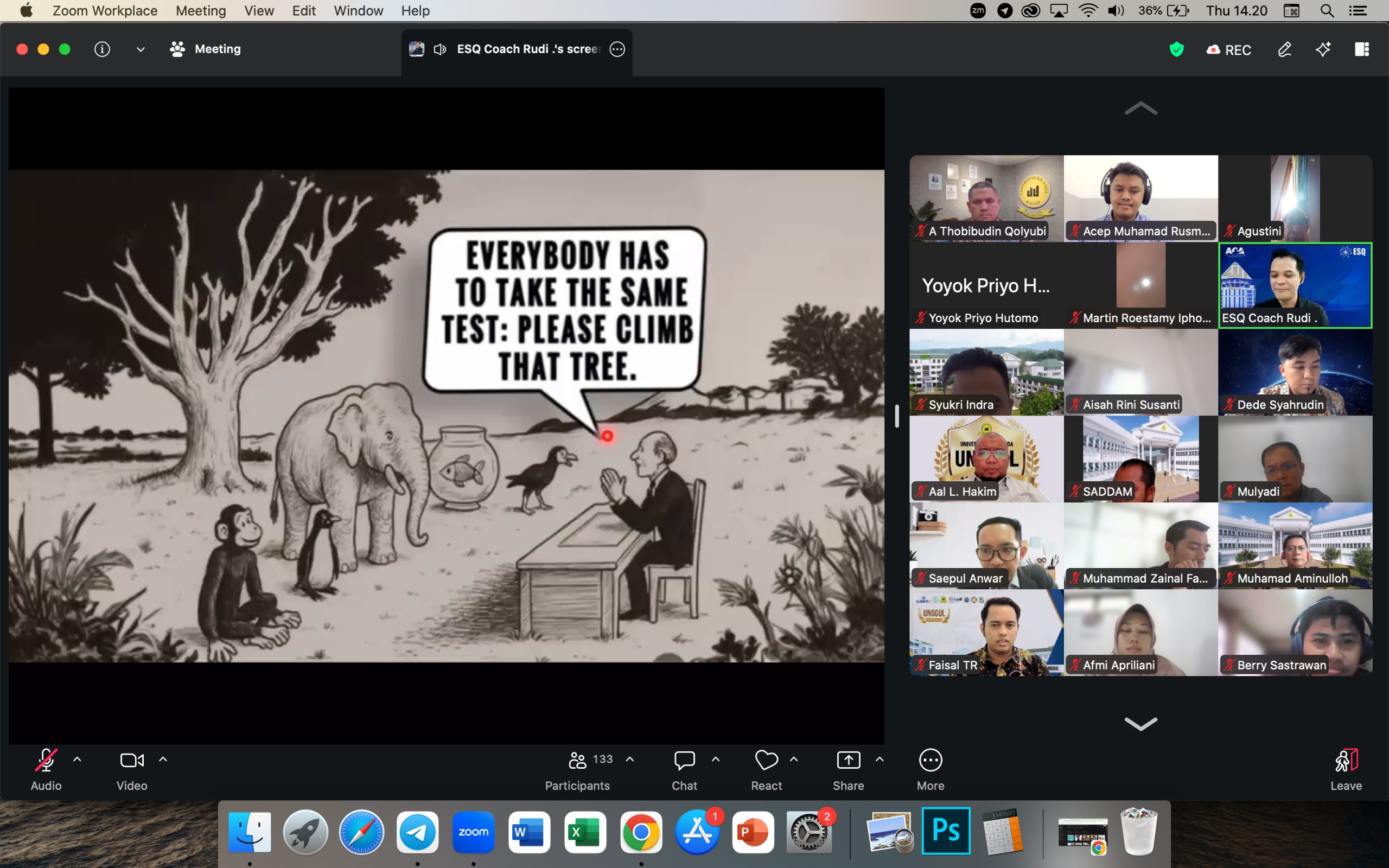Open screen share options ellipsis
This screenshot has height=868, width=1389.
point(617,49)
